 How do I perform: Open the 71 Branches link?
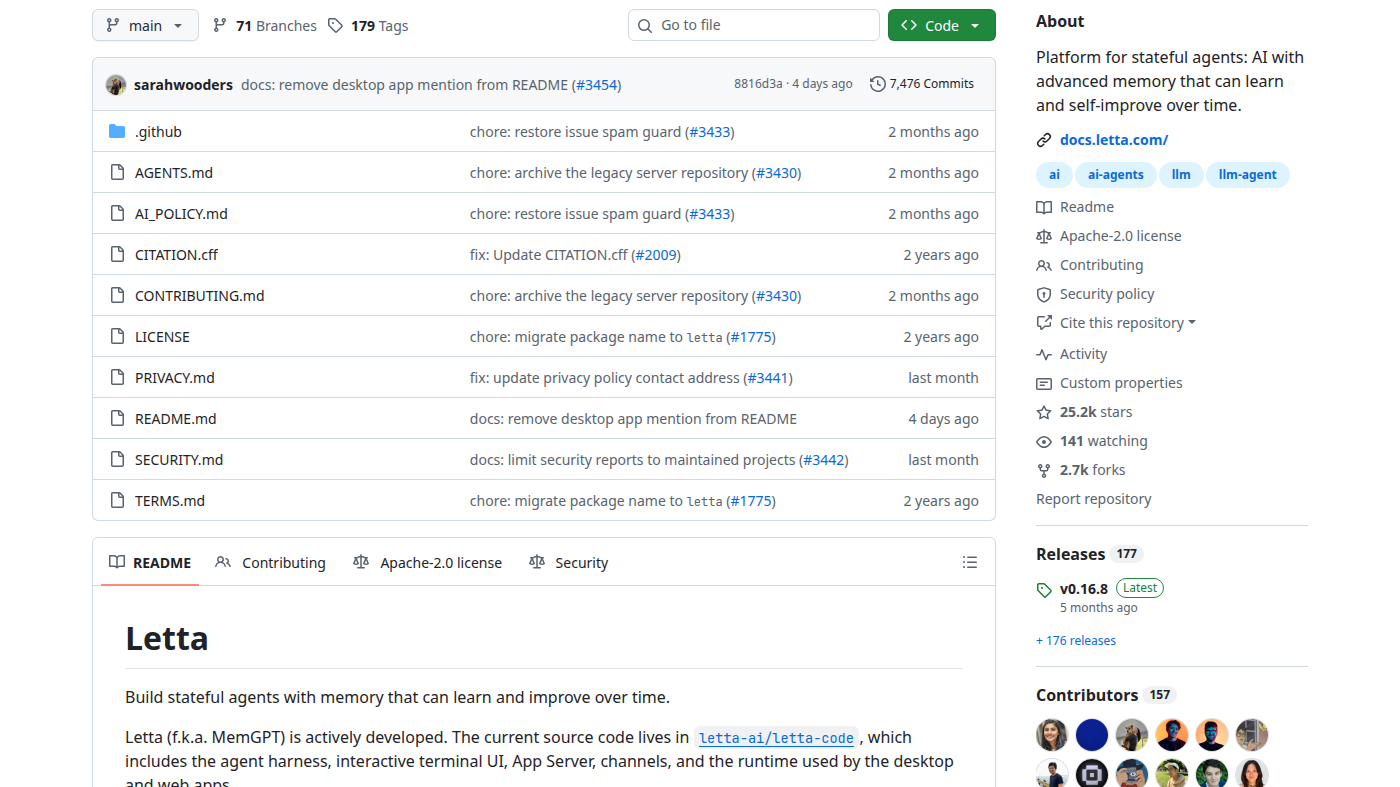coord(265,26)
